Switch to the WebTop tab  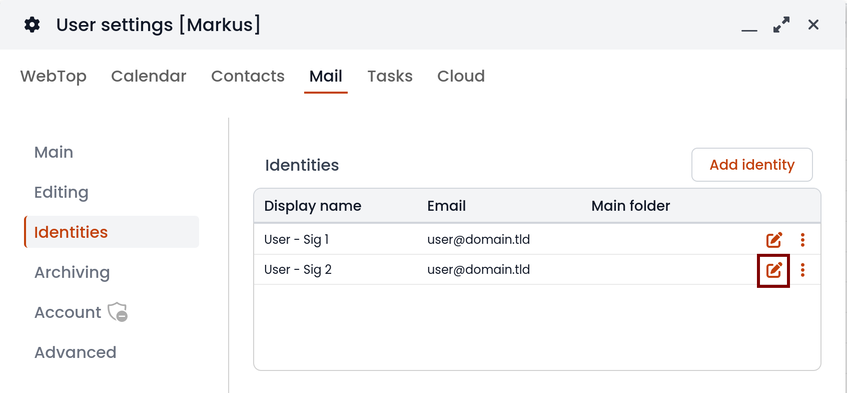point(53,76)
